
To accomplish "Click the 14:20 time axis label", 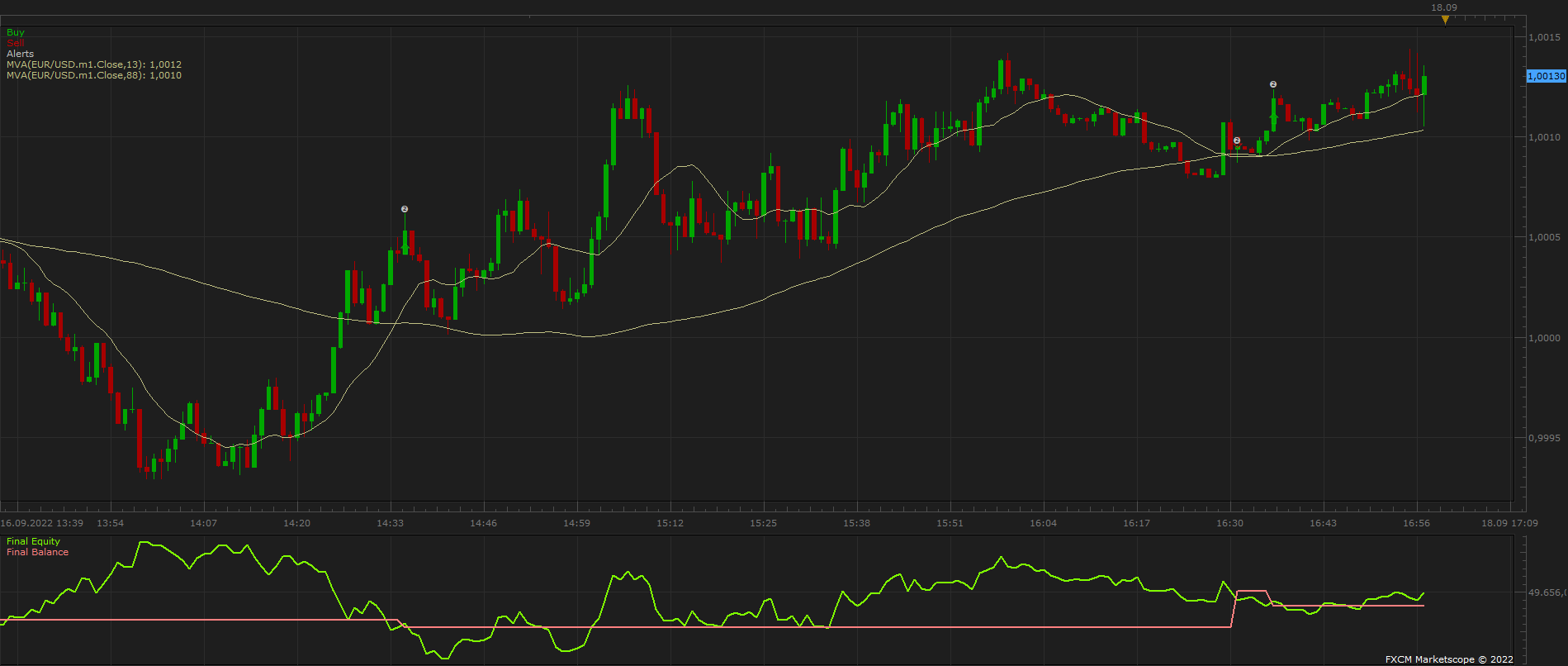I will (296, 523).
